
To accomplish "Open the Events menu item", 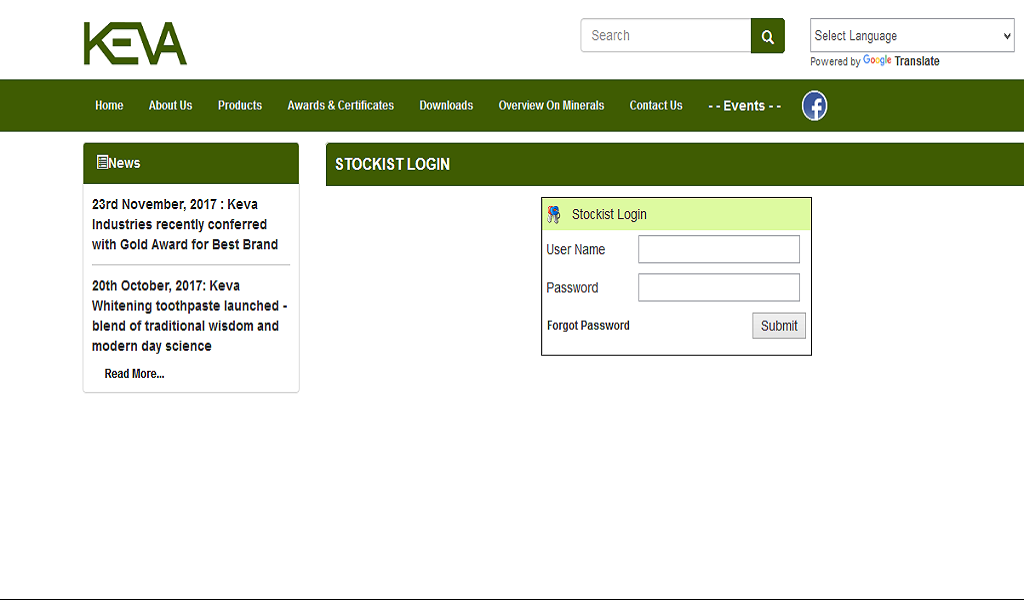I will (744, 106).
